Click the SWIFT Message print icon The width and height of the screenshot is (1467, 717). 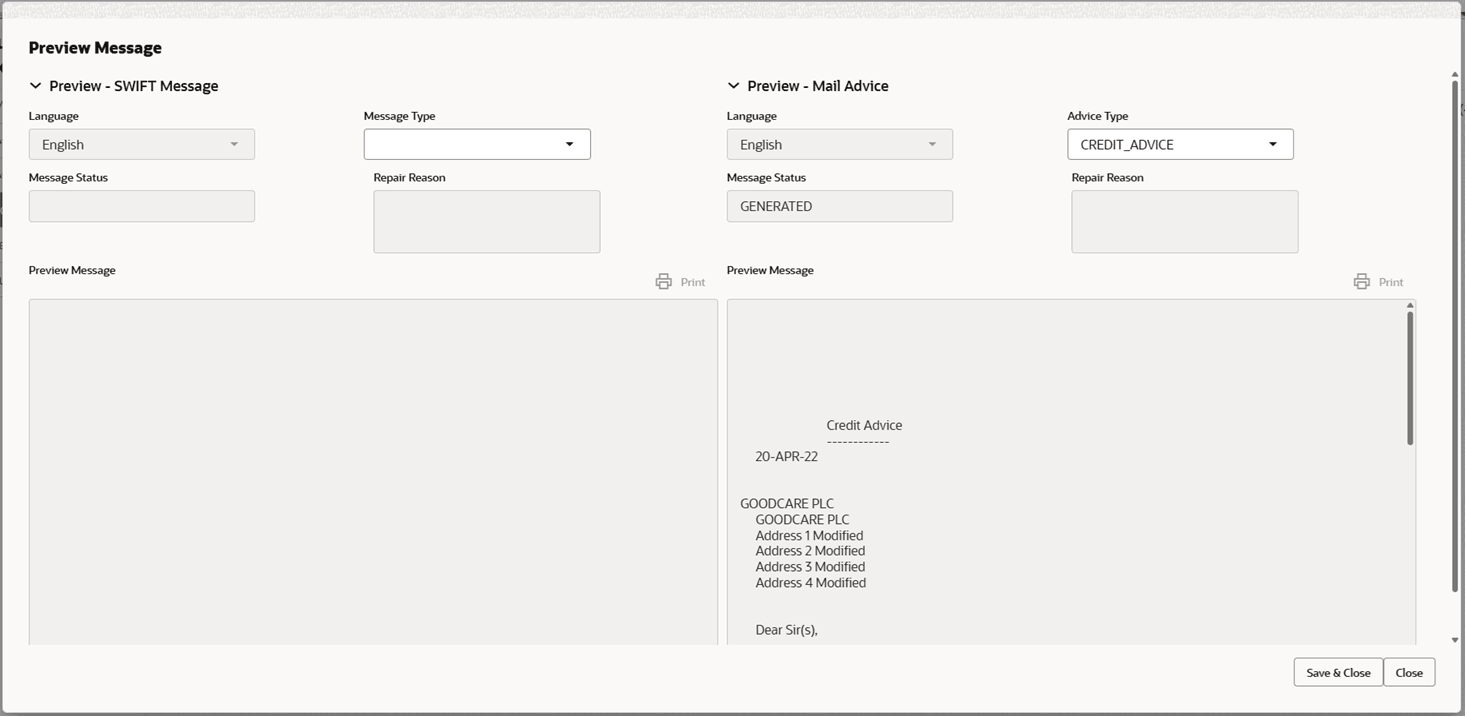pyautogui.click(x=663, y=282)
